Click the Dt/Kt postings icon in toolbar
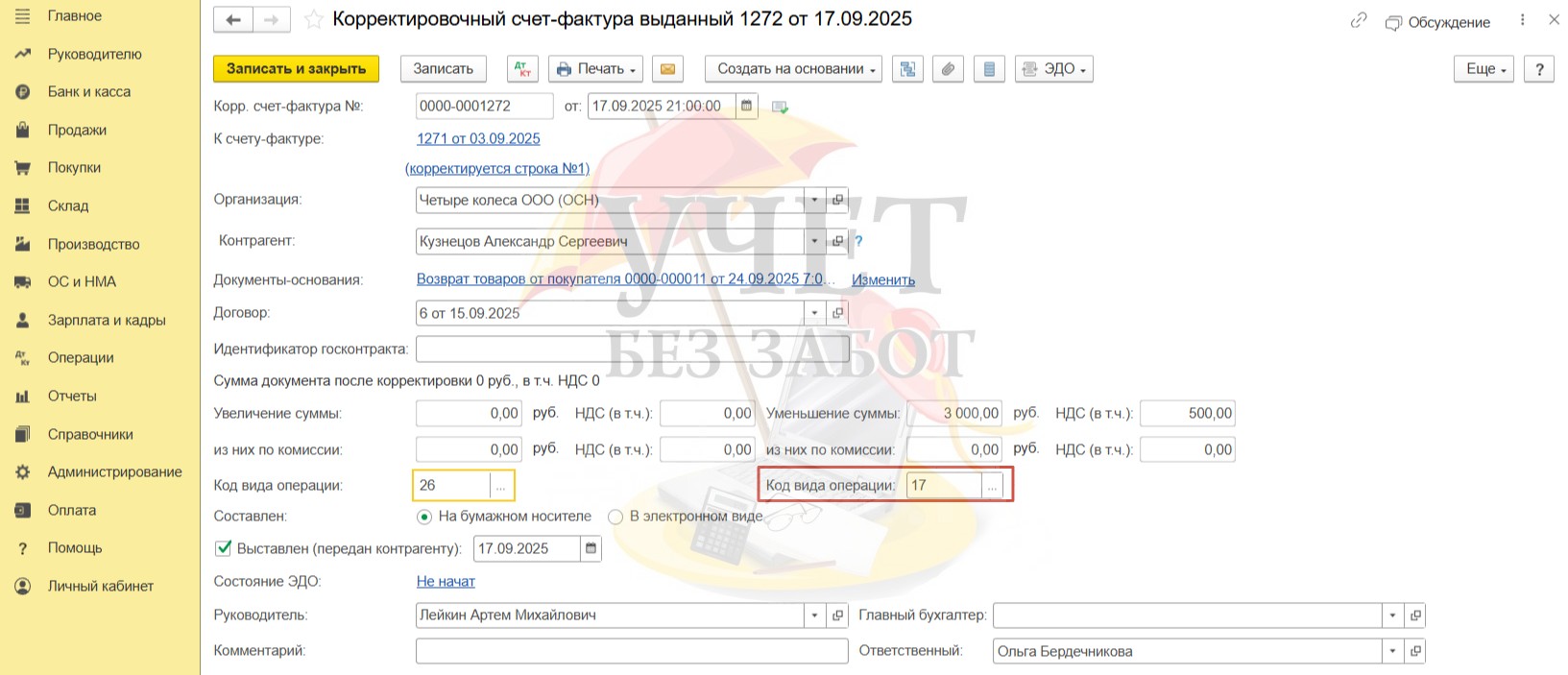This screenshot has width=1568, height=675. (x=522, y=69)
